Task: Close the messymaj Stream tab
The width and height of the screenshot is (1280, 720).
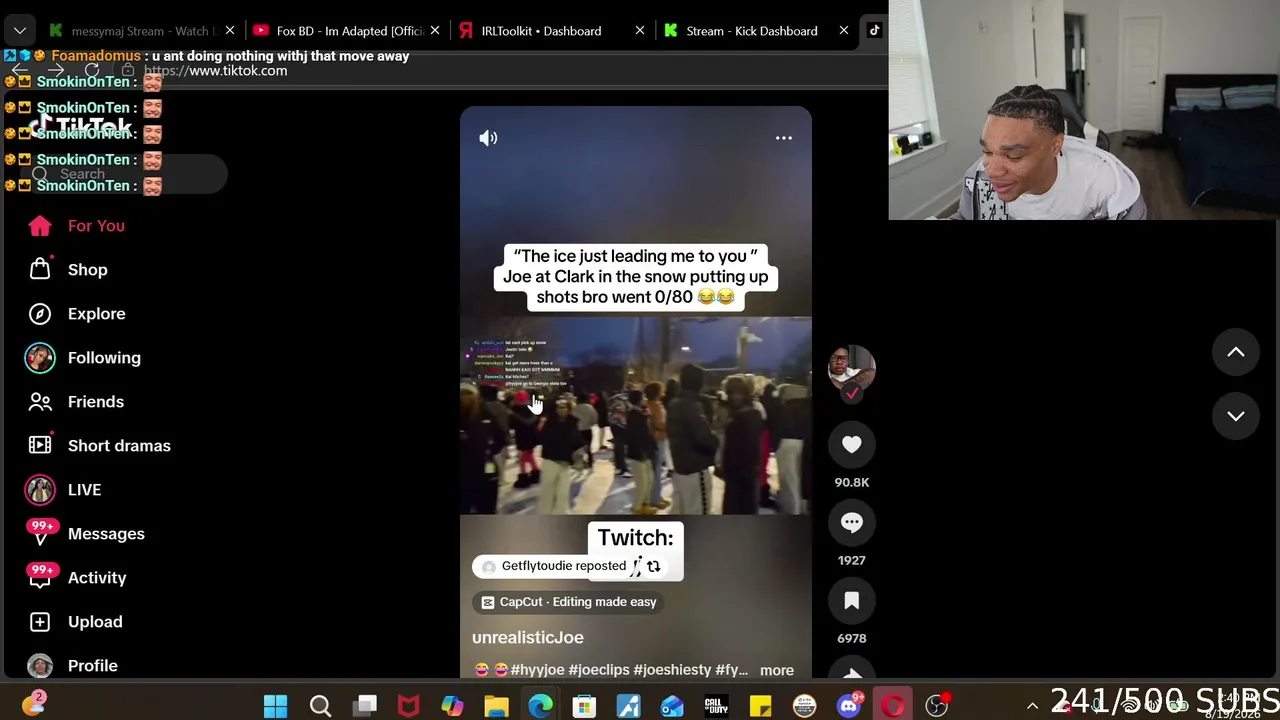Action: tap(230, 31)
